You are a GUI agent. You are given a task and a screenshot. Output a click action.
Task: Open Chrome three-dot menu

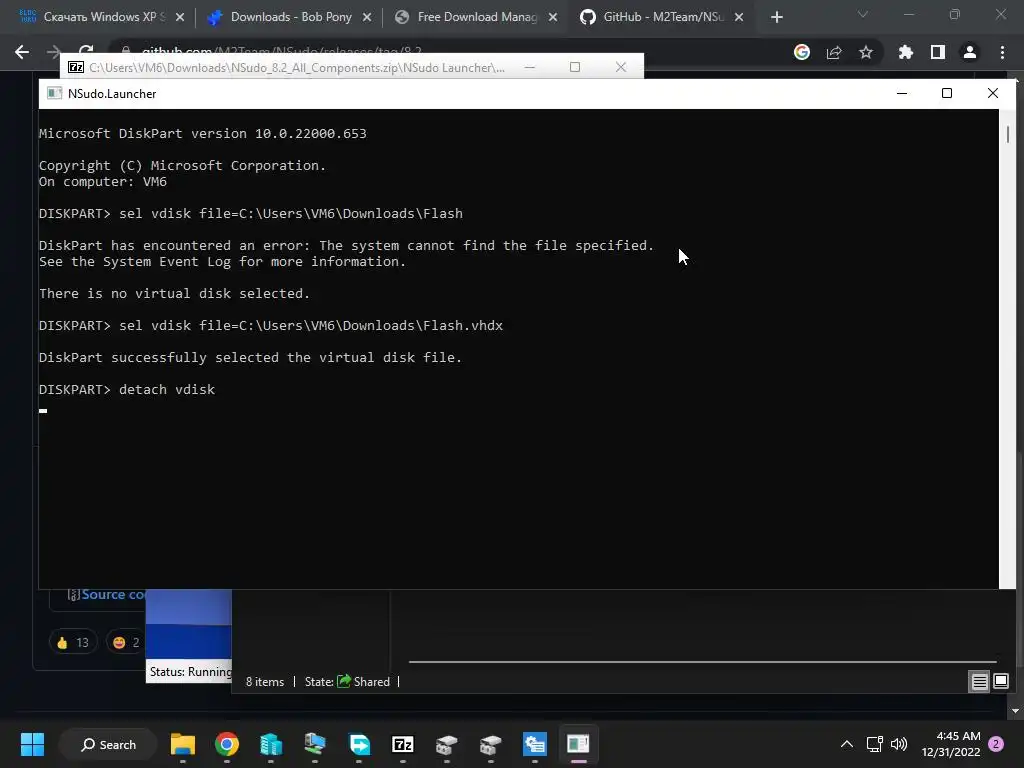coord(1002,52)
